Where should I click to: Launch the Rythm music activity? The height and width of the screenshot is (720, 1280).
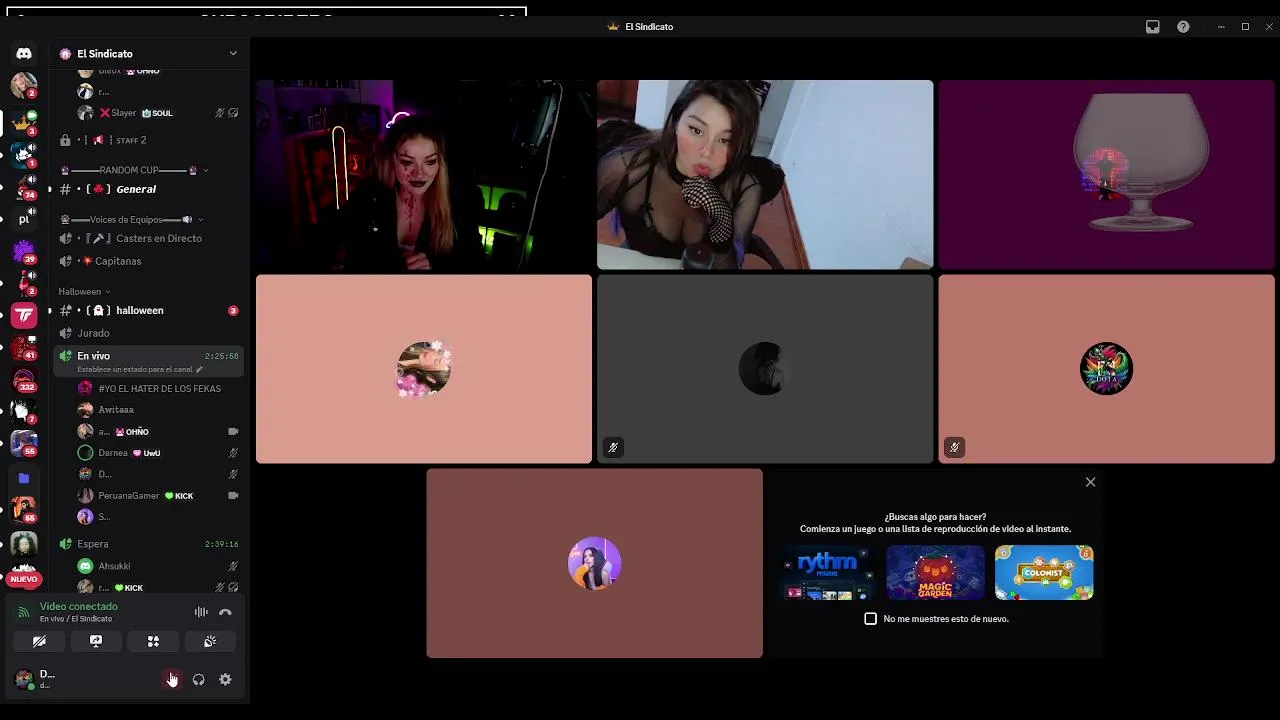[x=827, y=572]
